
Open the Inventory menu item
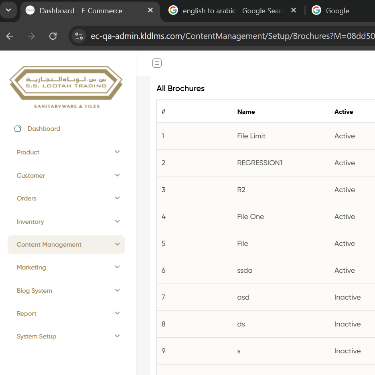30,222
